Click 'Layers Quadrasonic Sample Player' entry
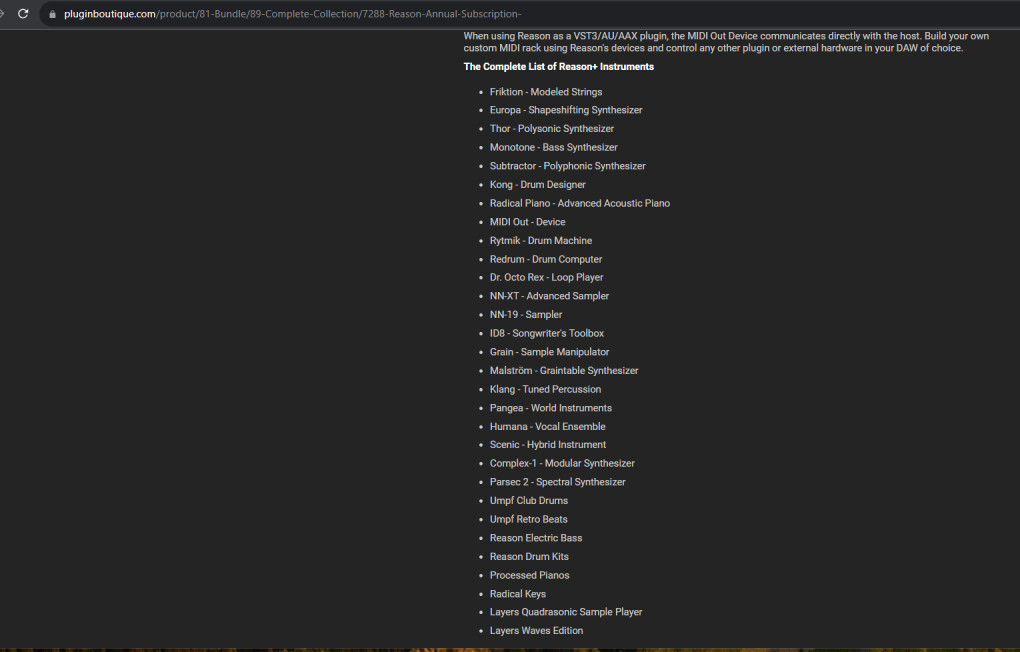The image size is (1020, 652). (566, 612)
